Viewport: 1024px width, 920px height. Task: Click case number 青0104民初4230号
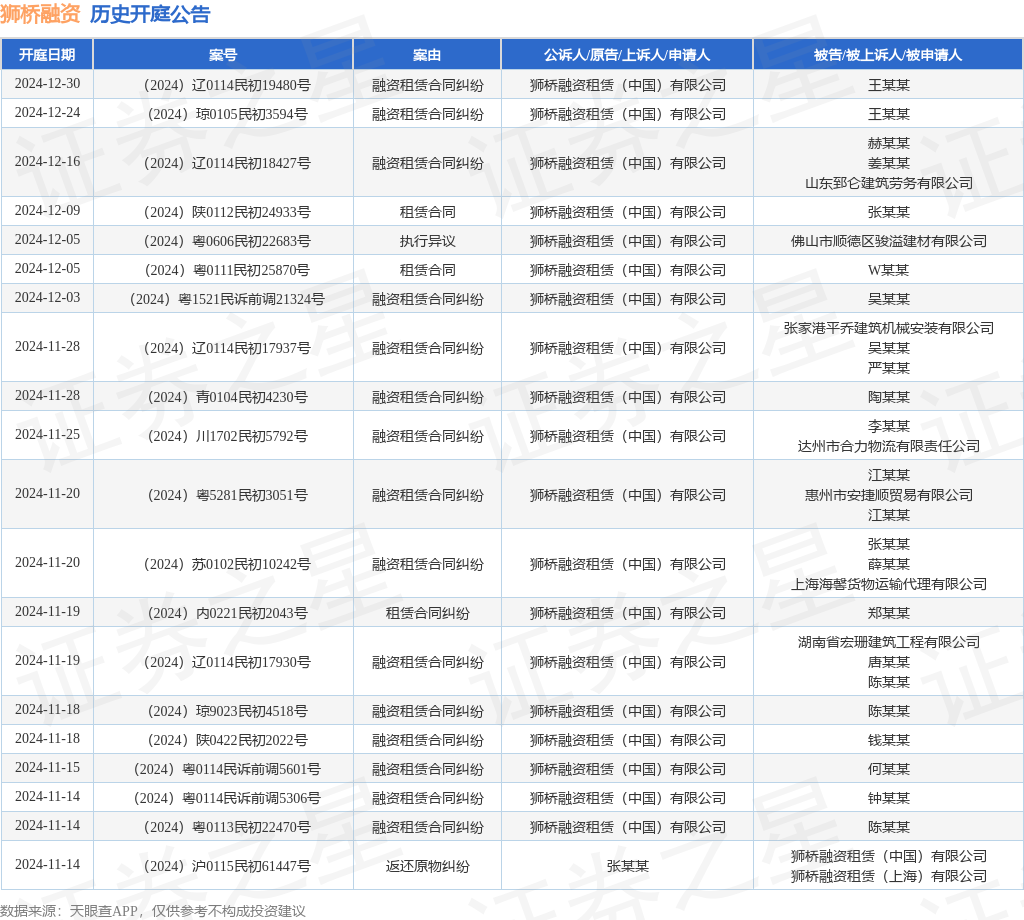(x=227, y=397)
